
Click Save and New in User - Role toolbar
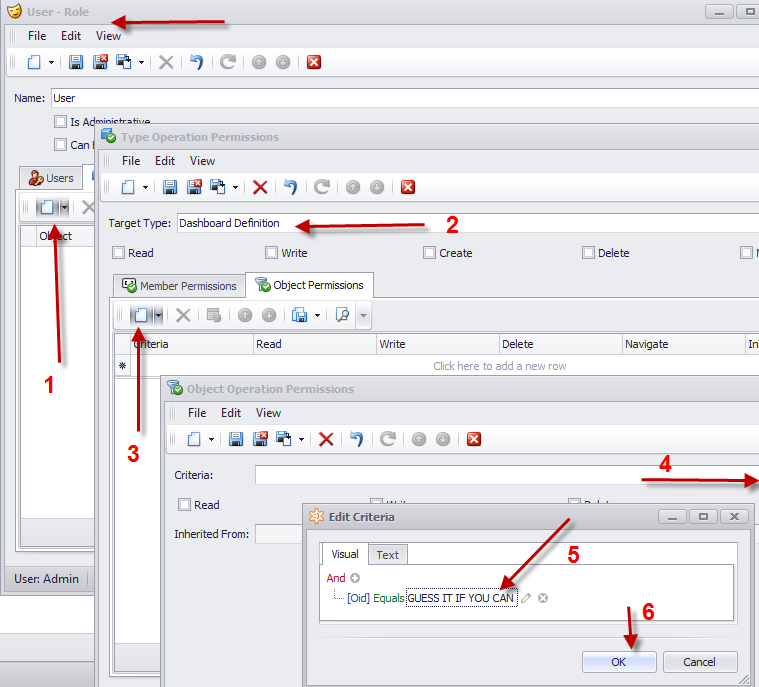pos(124,62)
